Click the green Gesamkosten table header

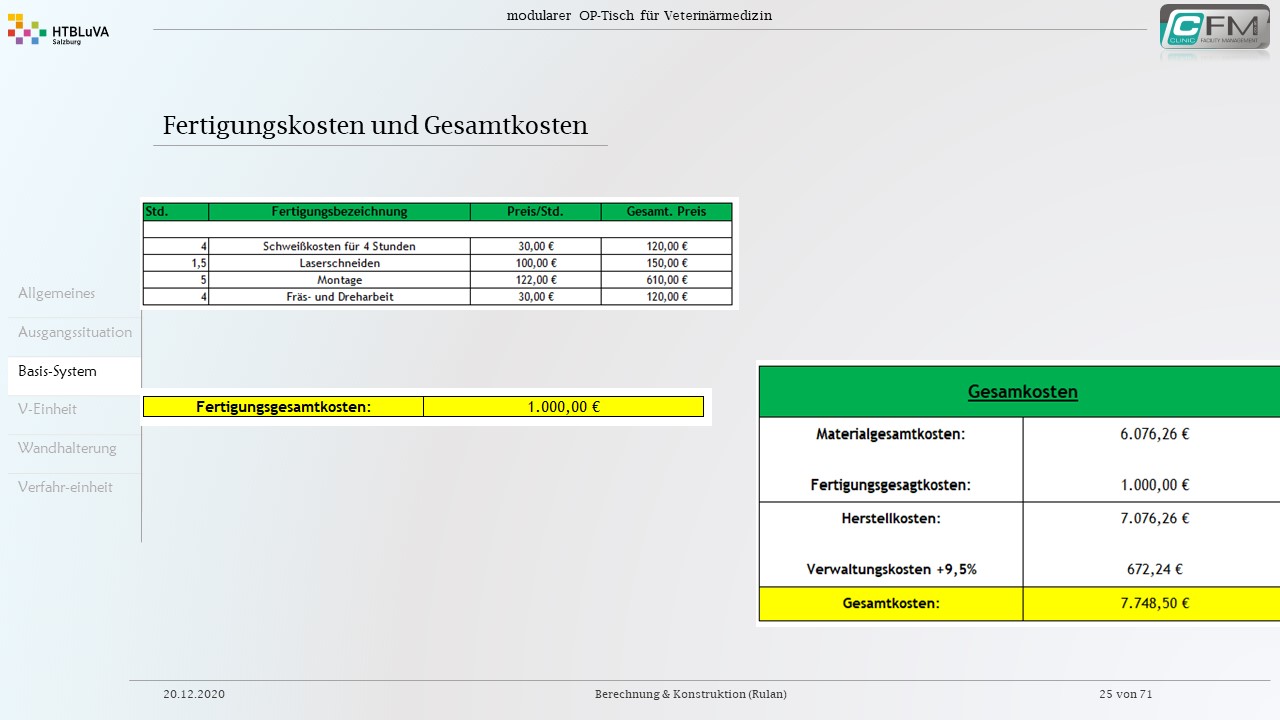[1022, 392]
